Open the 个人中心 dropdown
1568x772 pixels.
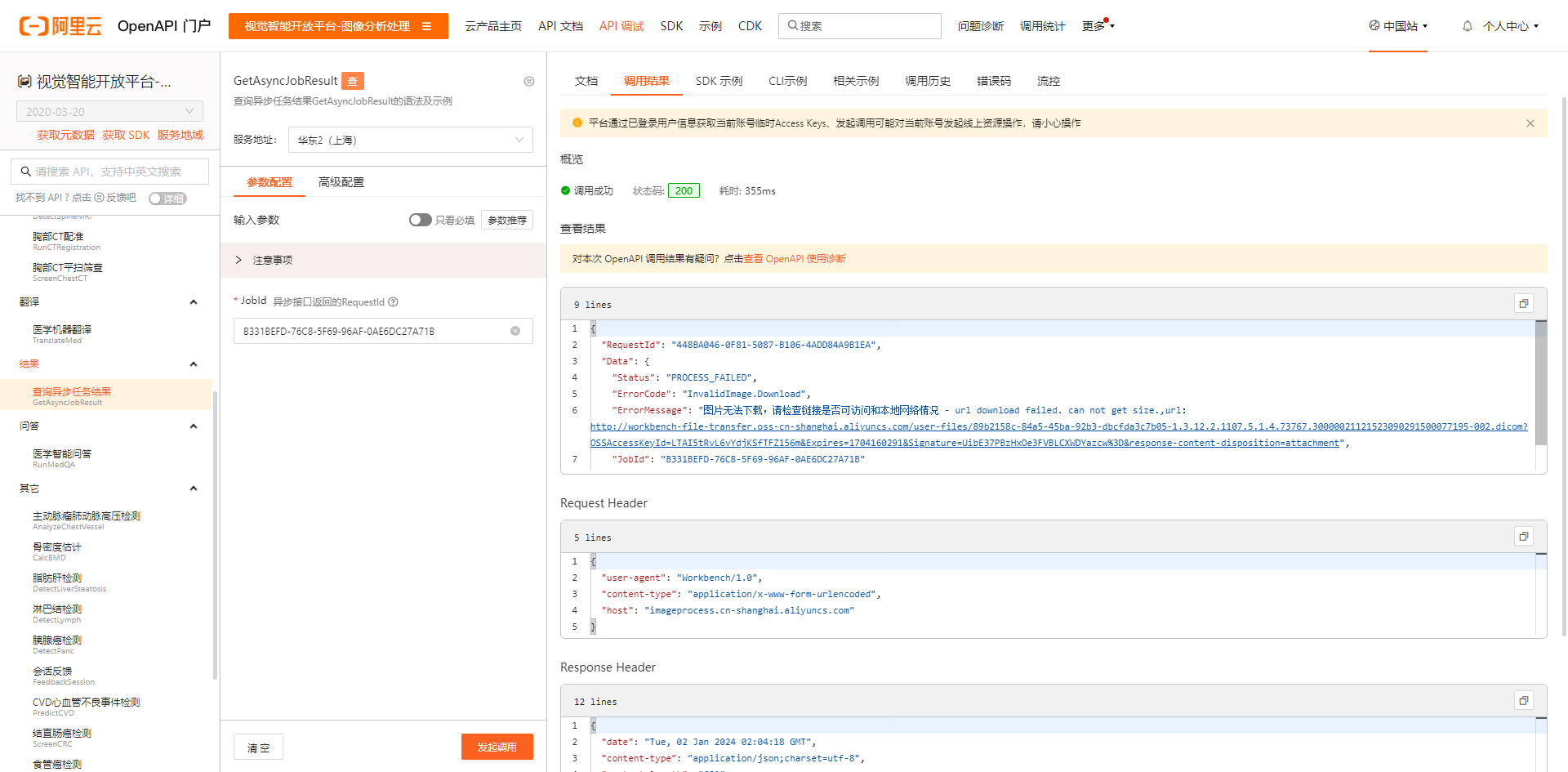[x=1511, y=26]
